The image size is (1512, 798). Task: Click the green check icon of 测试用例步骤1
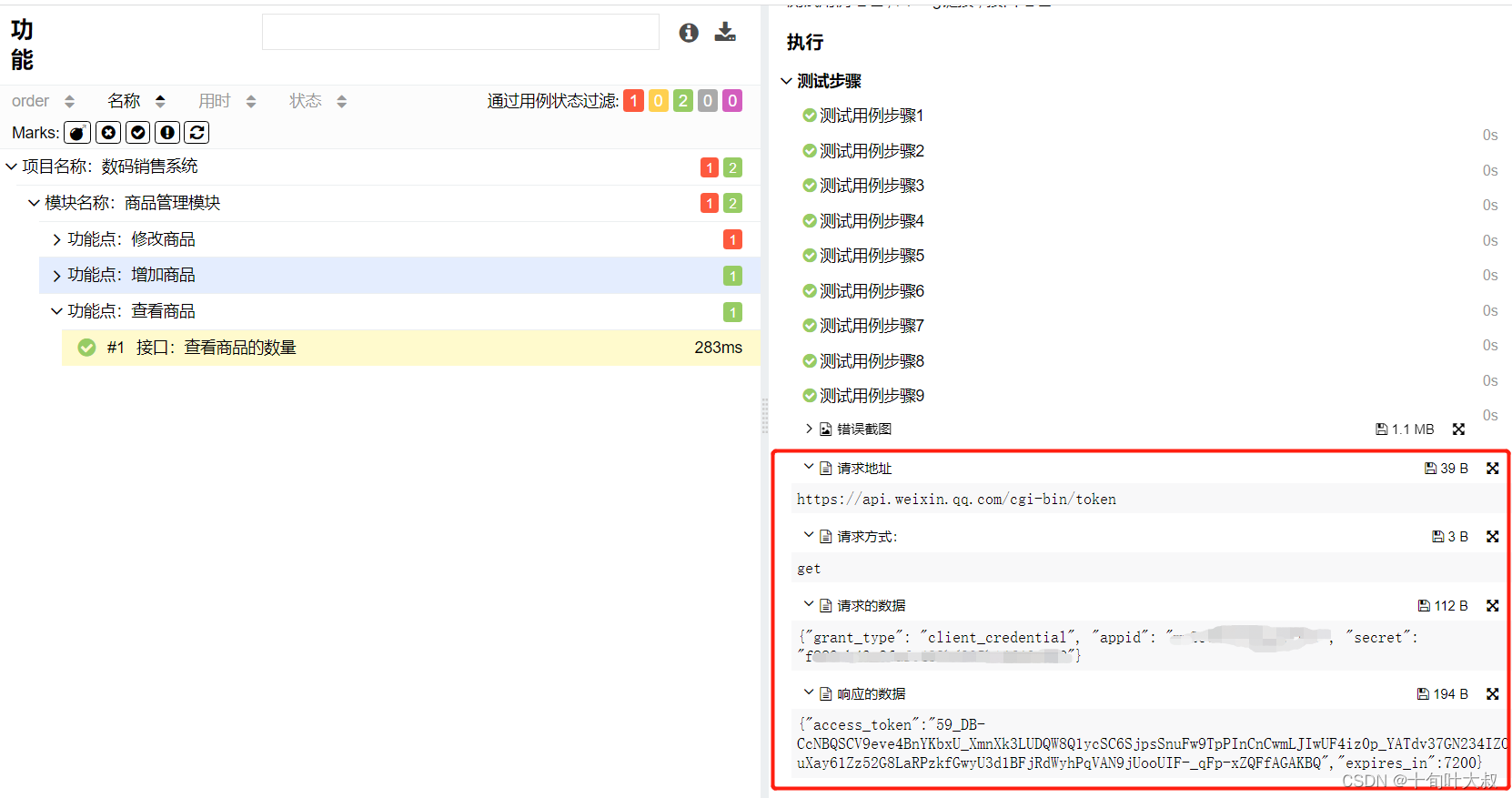[809, 116]
